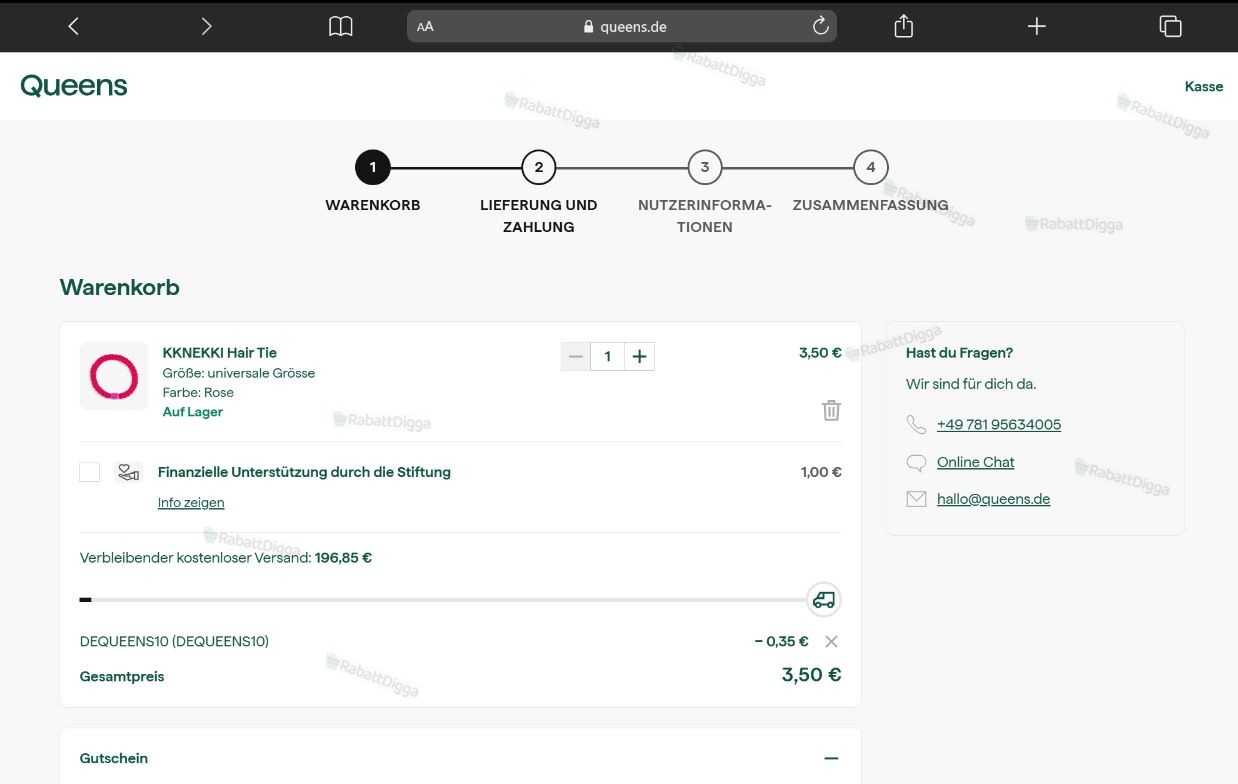Screen dimensions: 1238x784
Task: Click the 'Auf Lager' stock status
Action: [193, 412]
